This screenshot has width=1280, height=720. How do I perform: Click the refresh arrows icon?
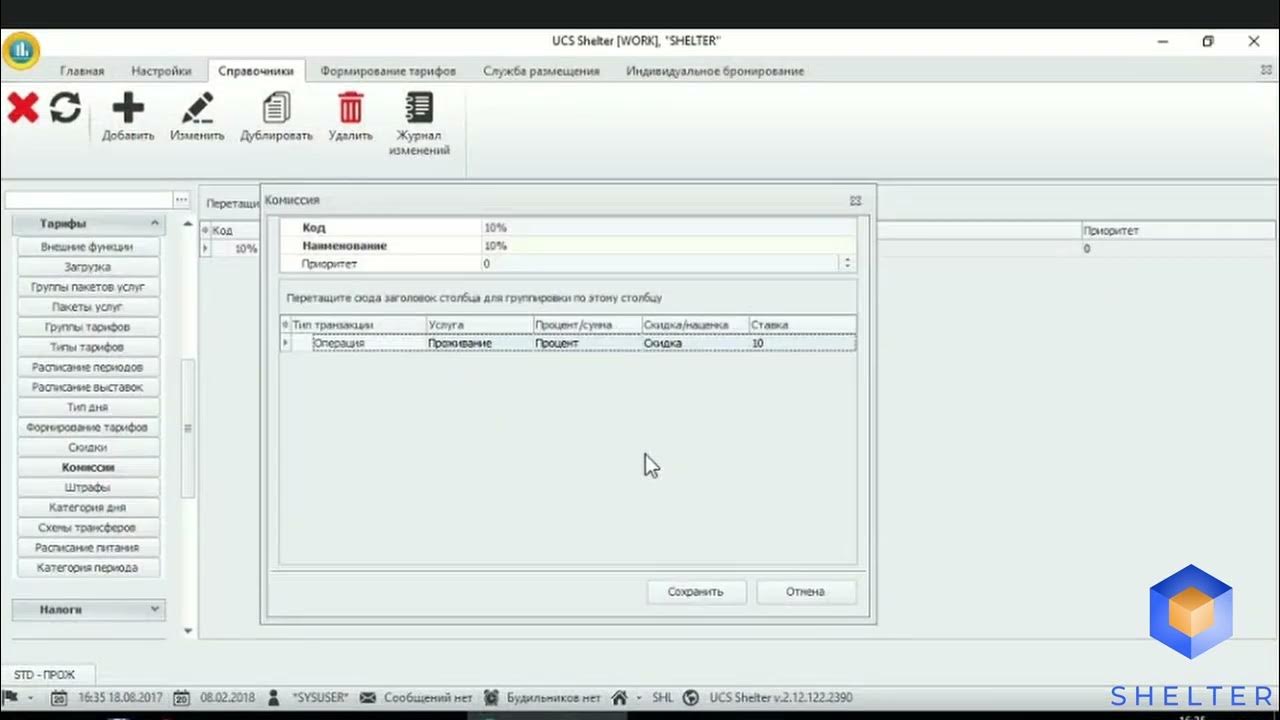tap(65, 107)
